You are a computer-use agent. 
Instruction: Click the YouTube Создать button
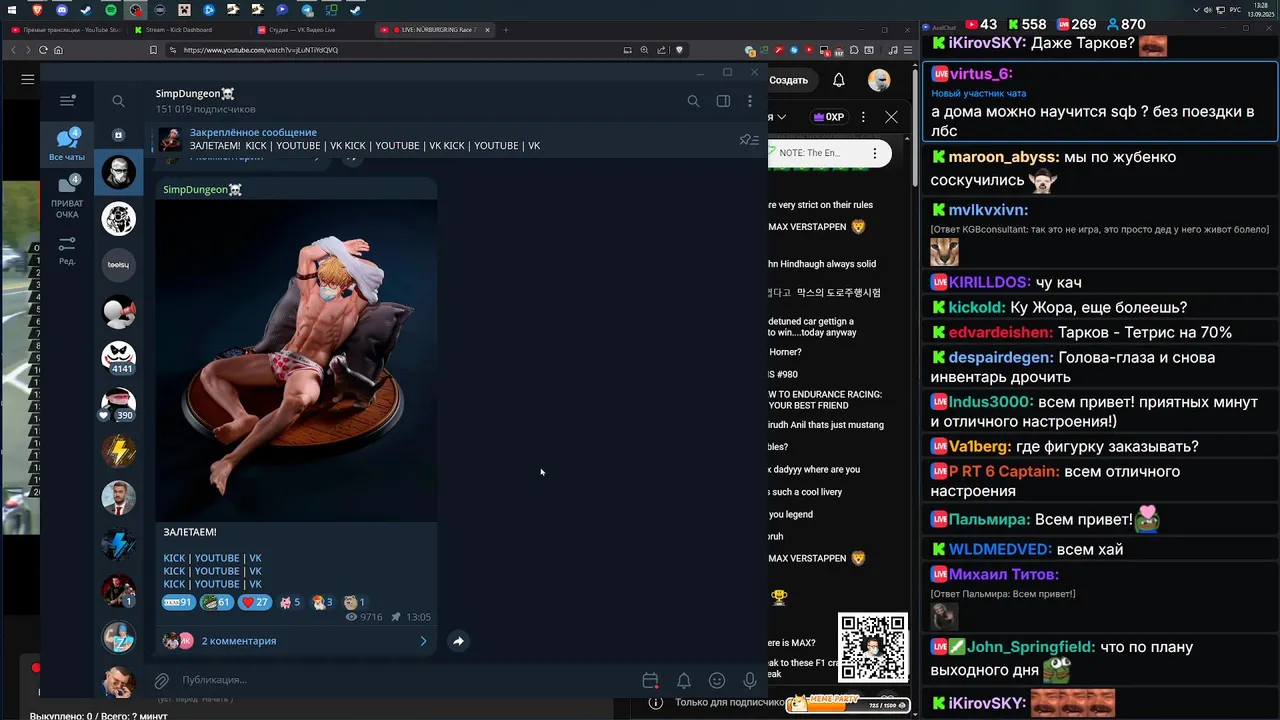coord(788,80)
